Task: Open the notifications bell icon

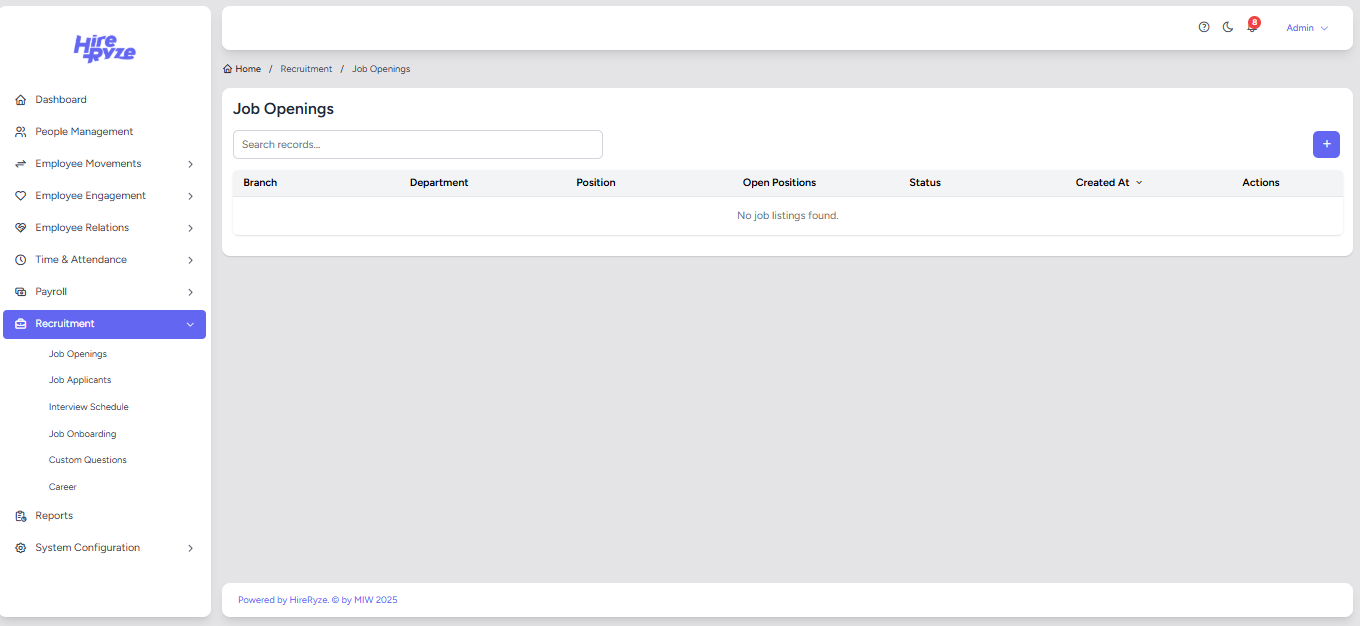Action: coord(1252,28)
